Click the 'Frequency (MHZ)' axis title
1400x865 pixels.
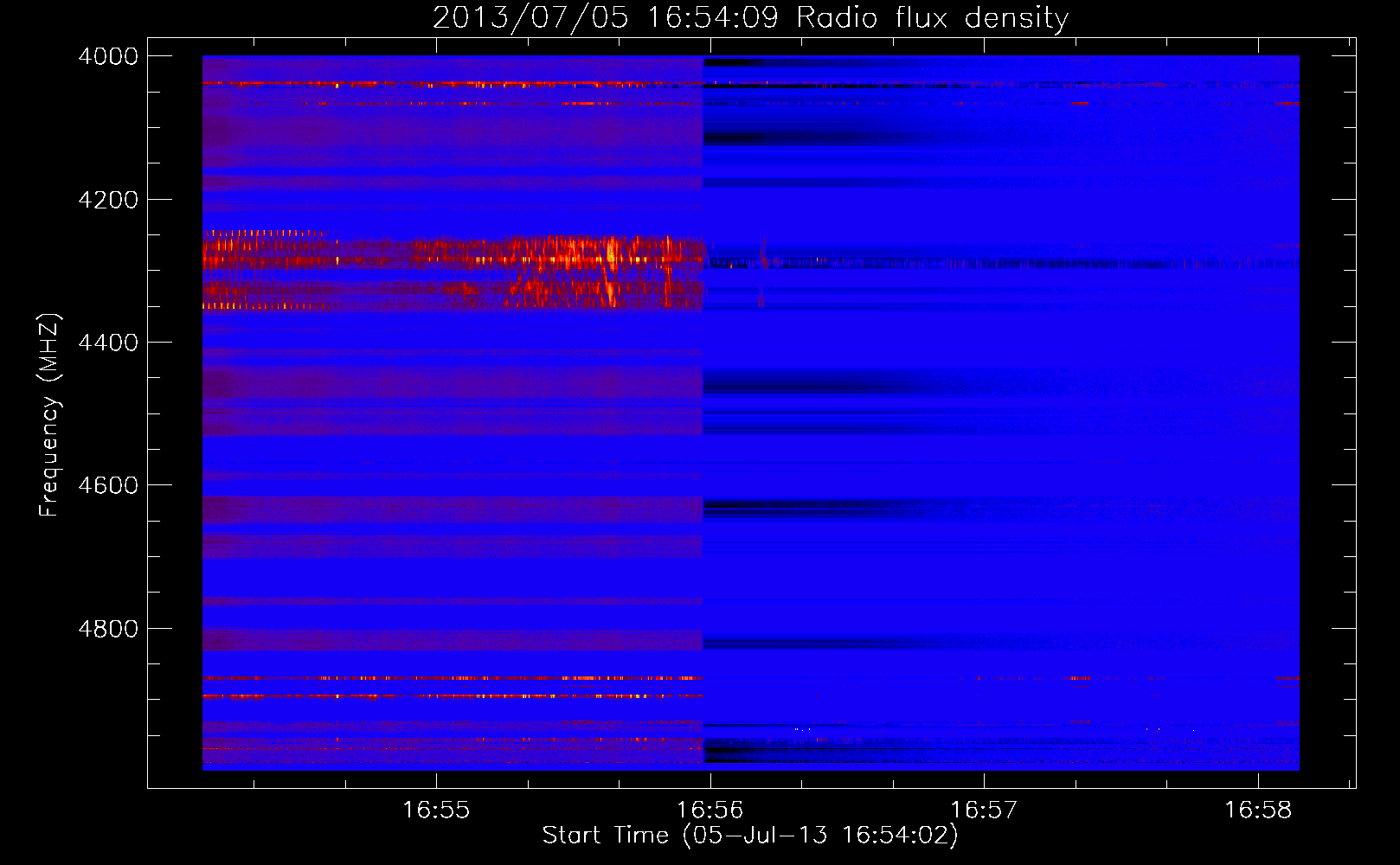[x=50, y=415]
